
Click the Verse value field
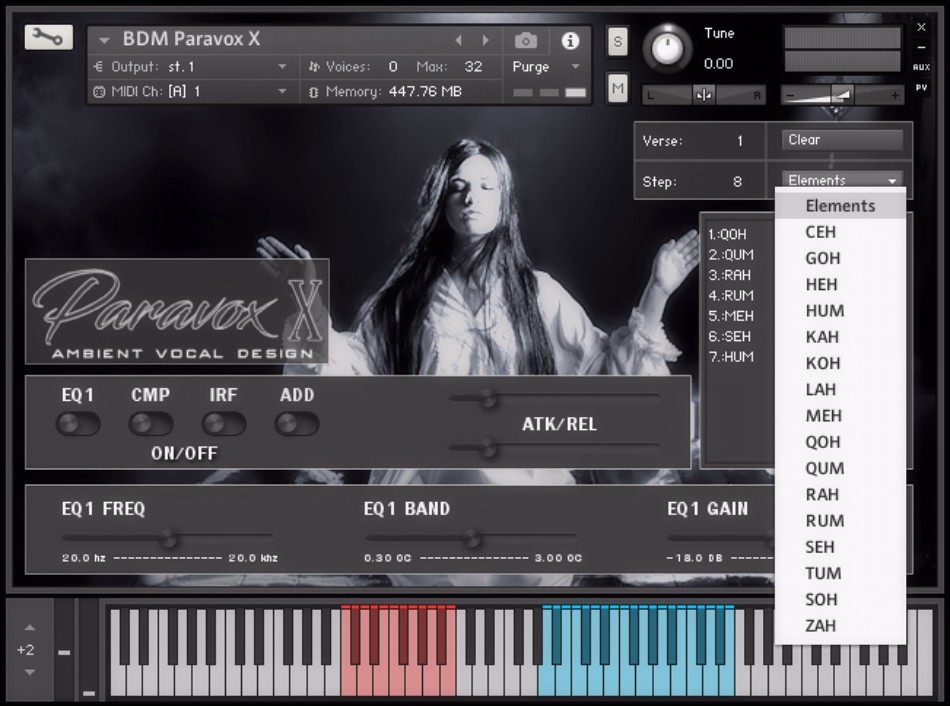(x=740, y=141)
